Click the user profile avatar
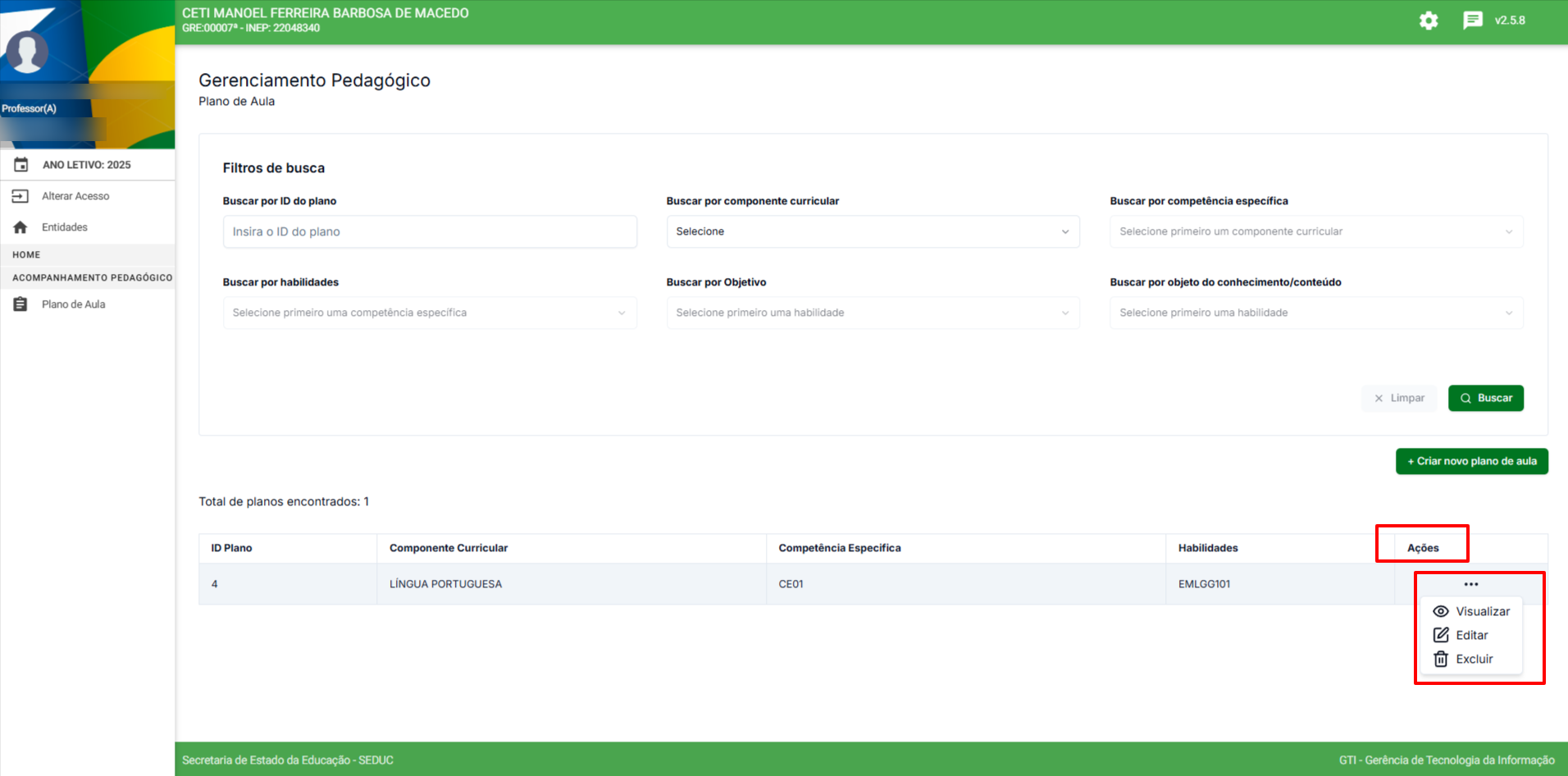 27,52
